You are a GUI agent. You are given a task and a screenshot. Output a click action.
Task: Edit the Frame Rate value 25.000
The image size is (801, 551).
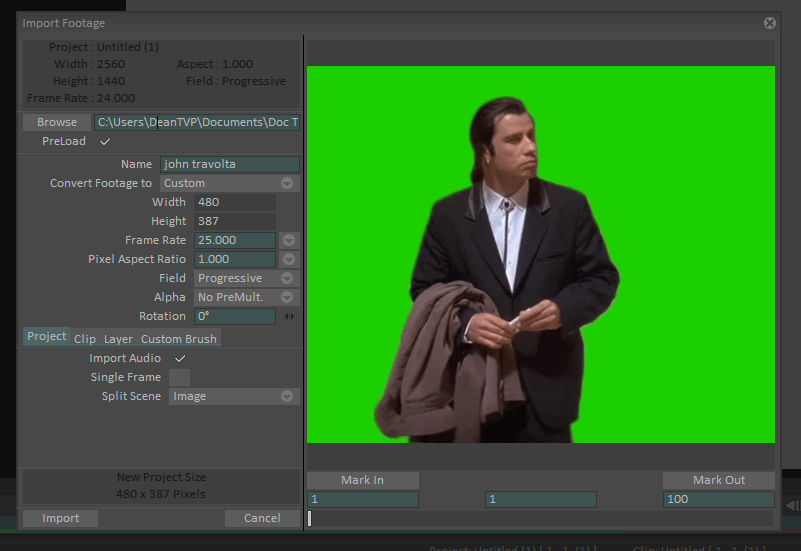tap(234, 240)
